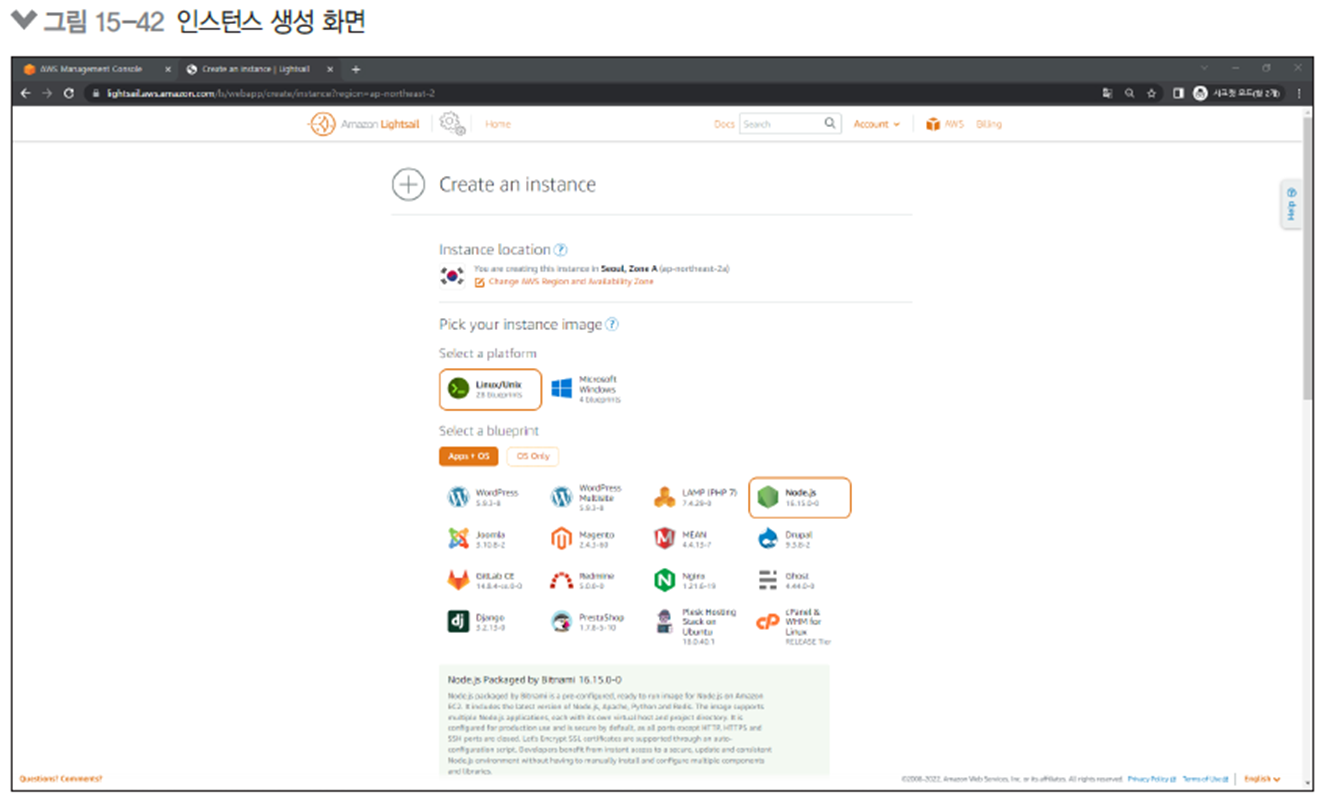Go to Lightsail Home
This screenshot has height=798, width=1325.
pyautogui.click(x=498, y=124)
